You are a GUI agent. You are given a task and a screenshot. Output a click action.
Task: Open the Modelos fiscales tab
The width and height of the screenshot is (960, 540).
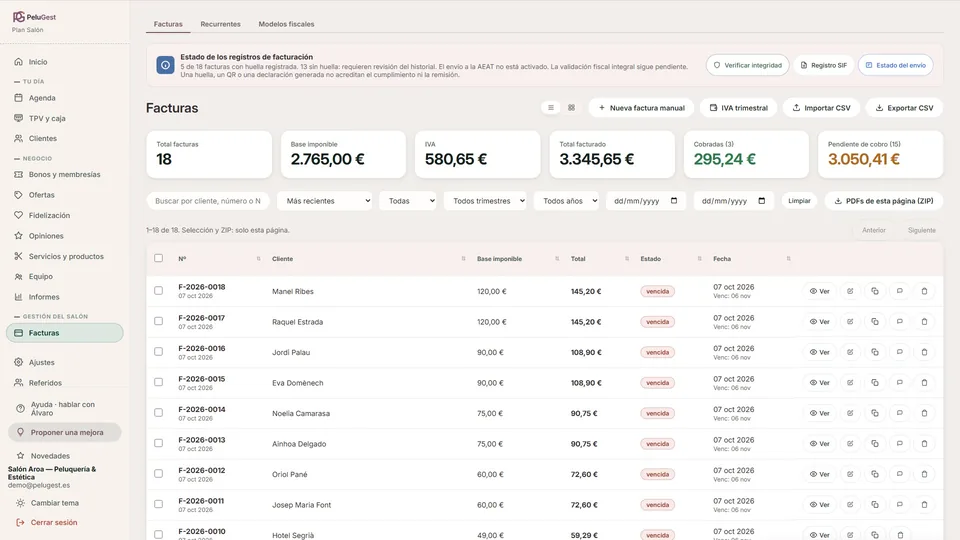[x=286, y=24]
